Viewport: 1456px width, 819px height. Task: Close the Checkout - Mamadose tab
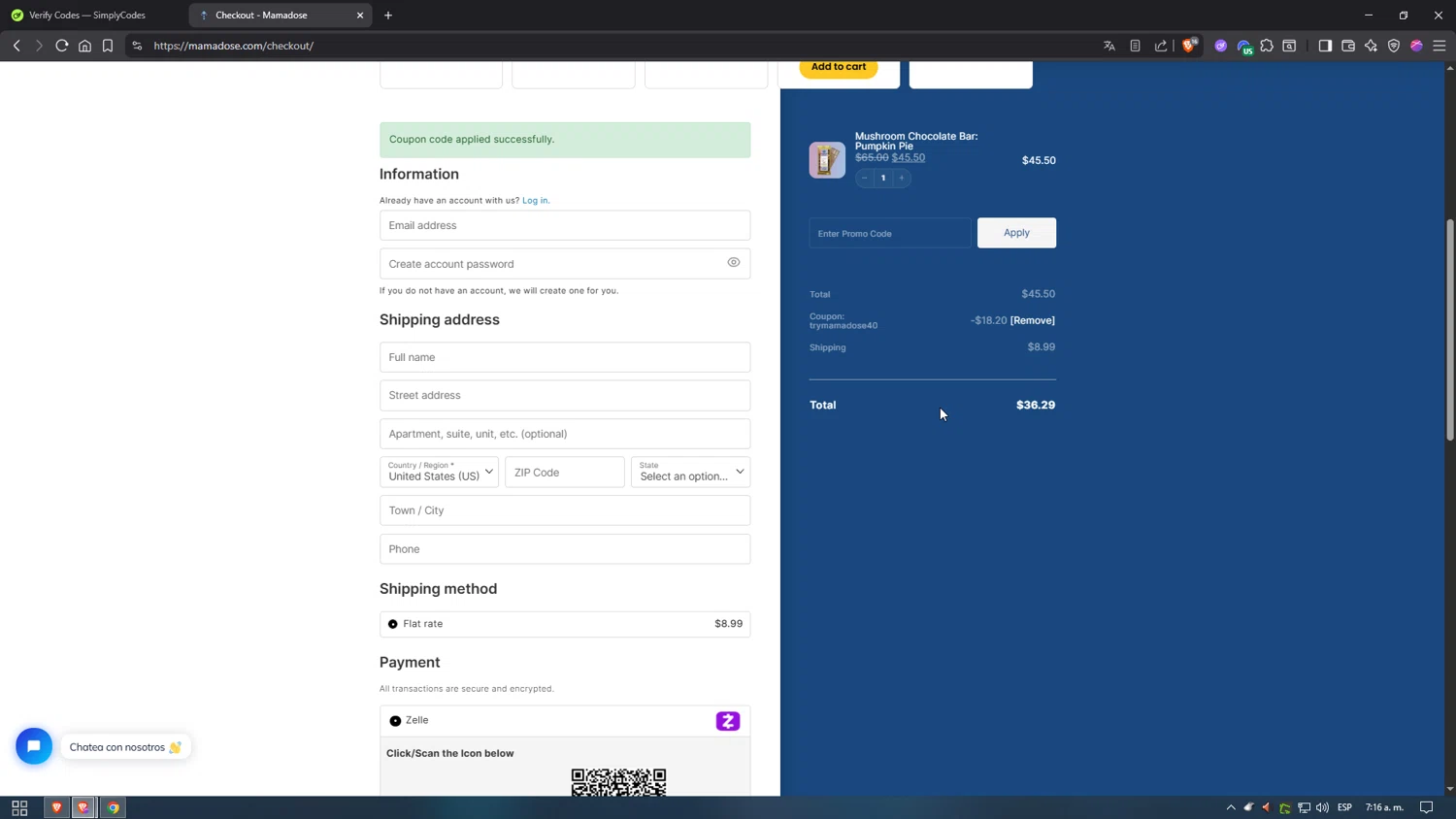pos(360,16)
